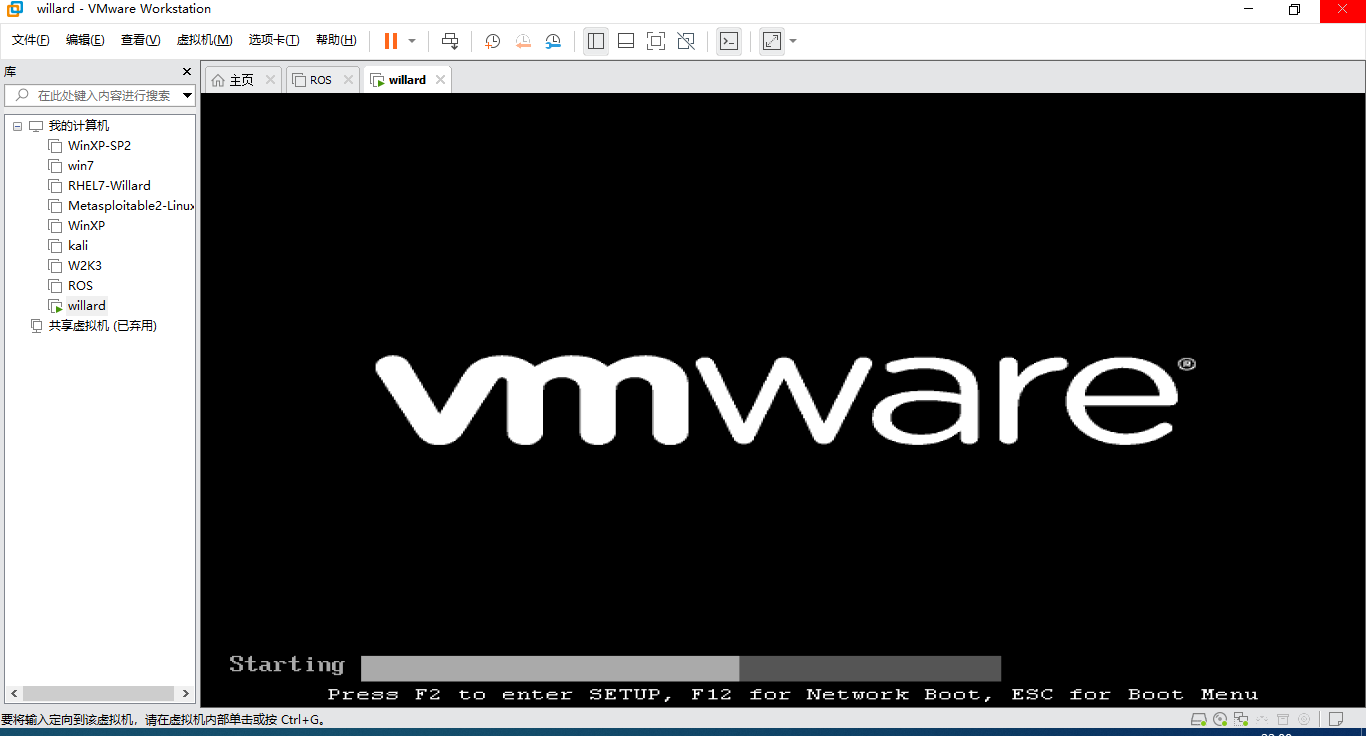
Task: Open the 选项卡(T) menu
Action: click(274, 40)
